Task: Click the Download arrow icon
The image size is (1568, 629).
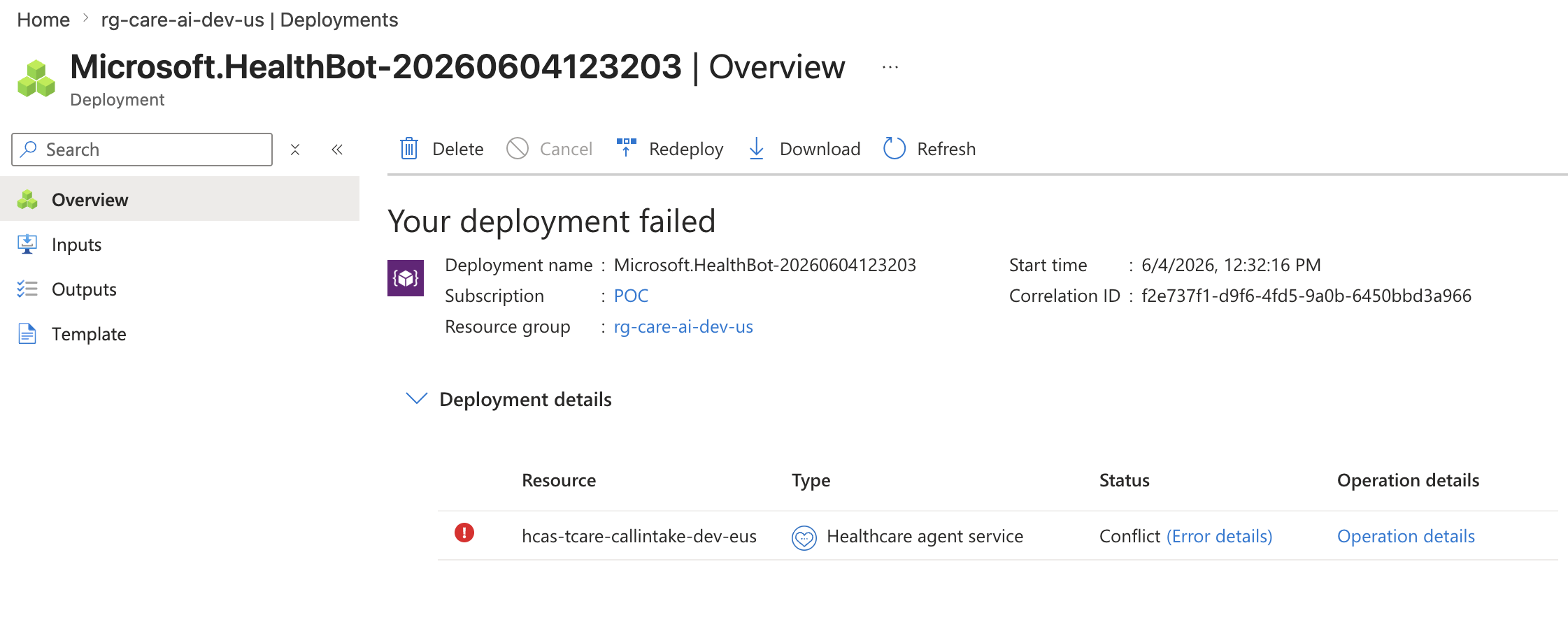Action: 756,149
